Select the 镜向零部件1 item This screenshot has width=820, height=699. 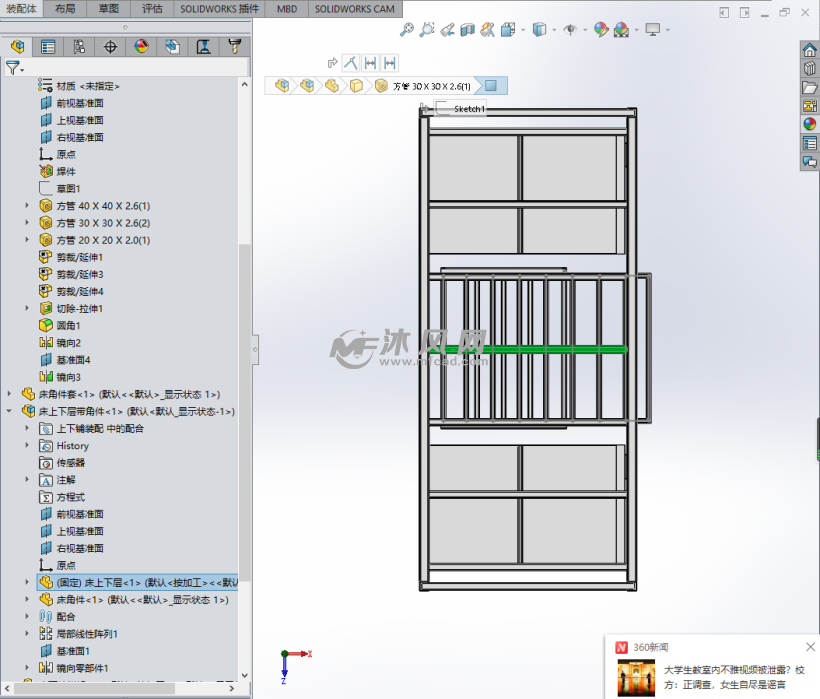coord(74,668)
